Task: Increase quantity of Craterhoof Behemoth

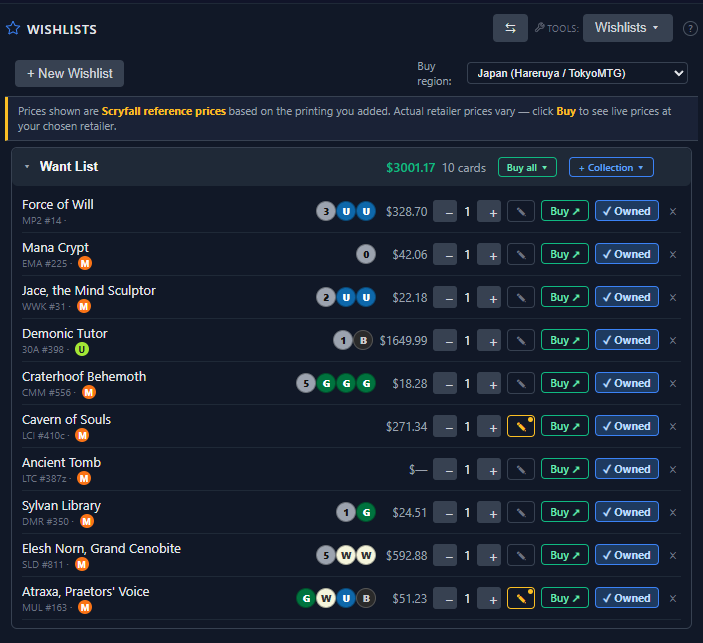Action: coord(489,384)
